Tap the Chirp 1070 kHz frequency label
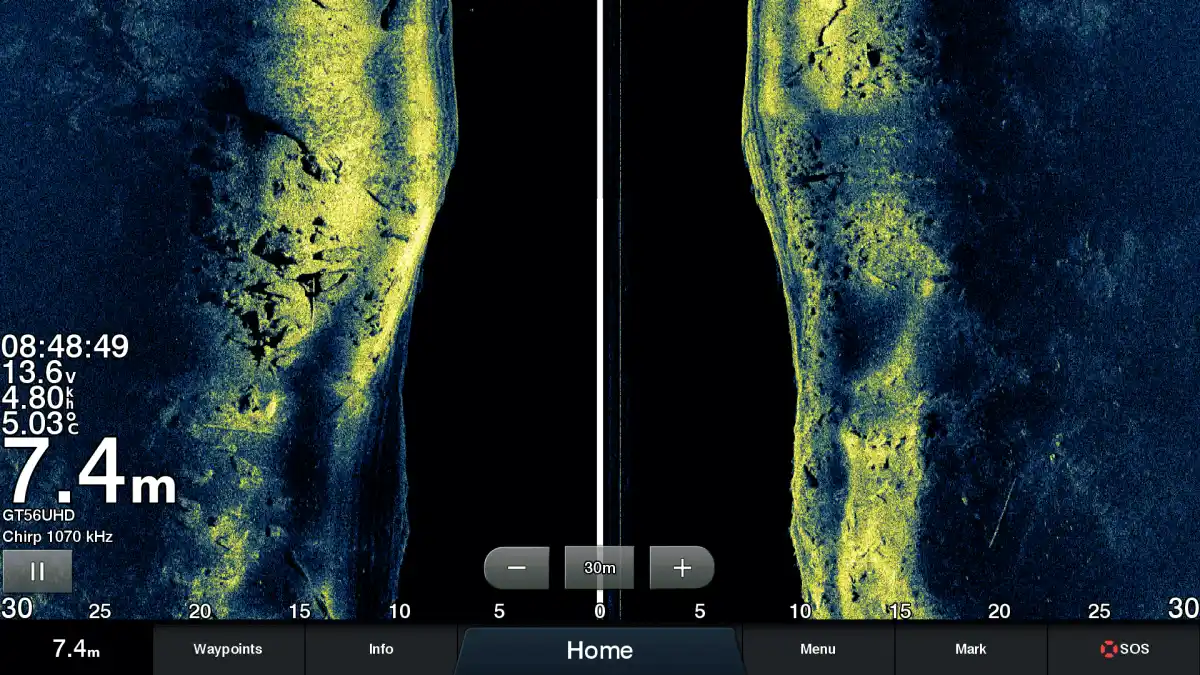This screenshot has width=1200, height=675. click(57, 537)
